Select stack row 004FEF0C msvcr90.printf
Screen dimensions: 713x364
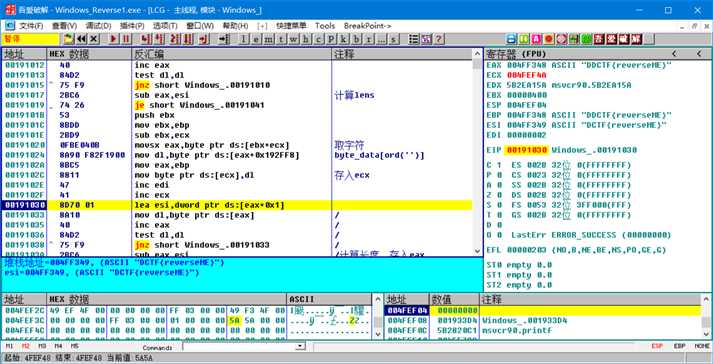click(543, 331)
